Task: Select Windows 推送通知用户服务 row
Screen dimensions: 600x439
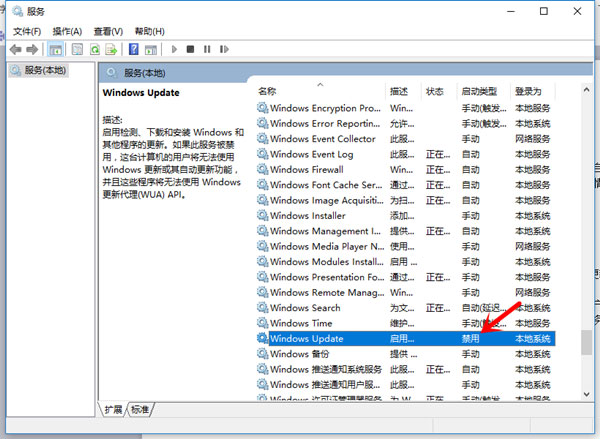Action: pyautogui.click(x=406, y=385)
